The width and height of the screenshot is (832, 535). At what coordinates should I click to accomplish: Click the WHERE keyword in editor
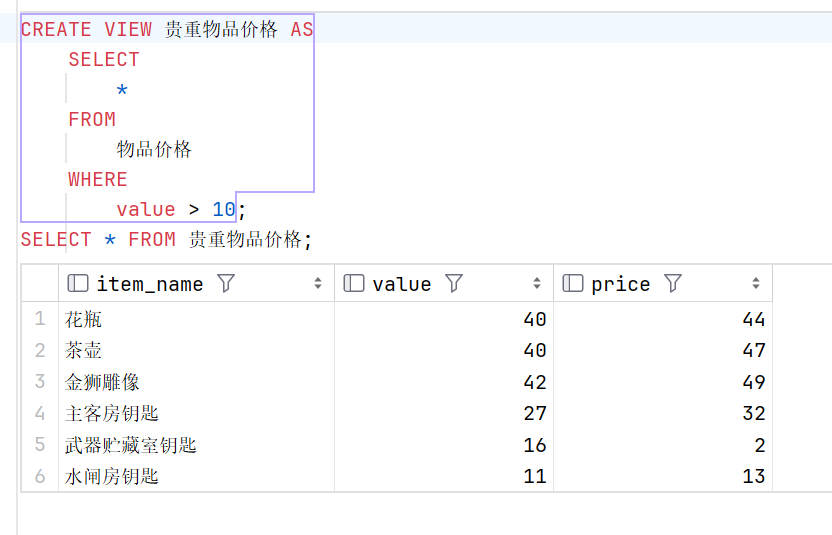[98, 179]
